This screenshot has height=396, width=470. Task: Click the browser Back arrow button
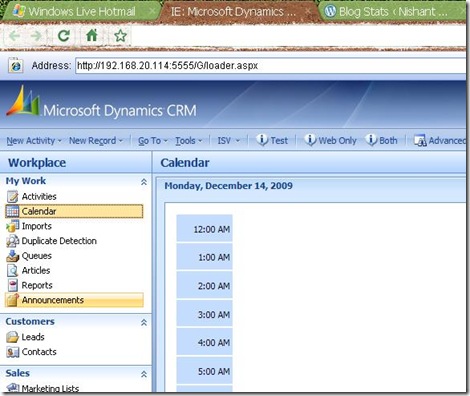(14, 35)
